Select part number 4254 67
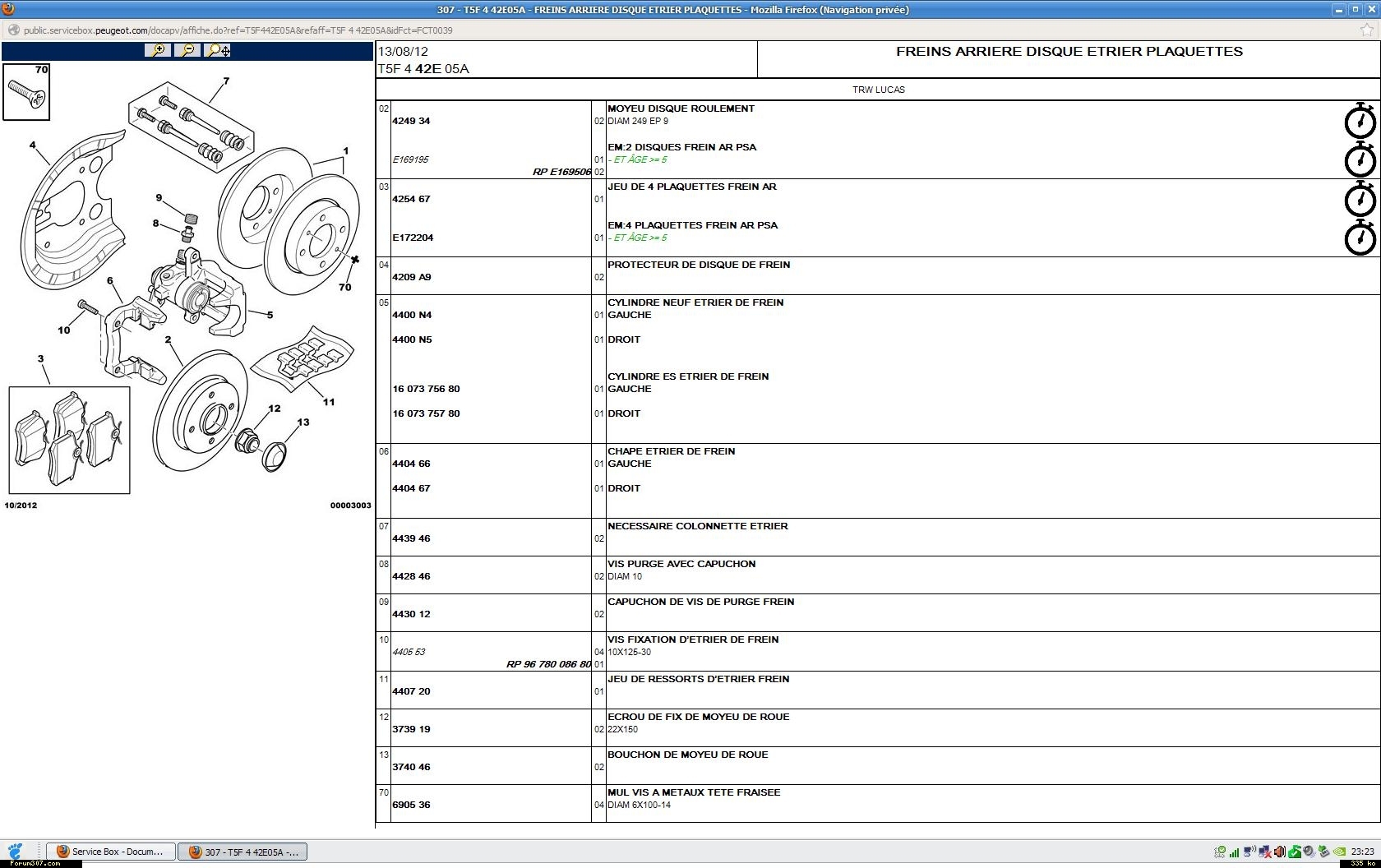 [411, 199]
